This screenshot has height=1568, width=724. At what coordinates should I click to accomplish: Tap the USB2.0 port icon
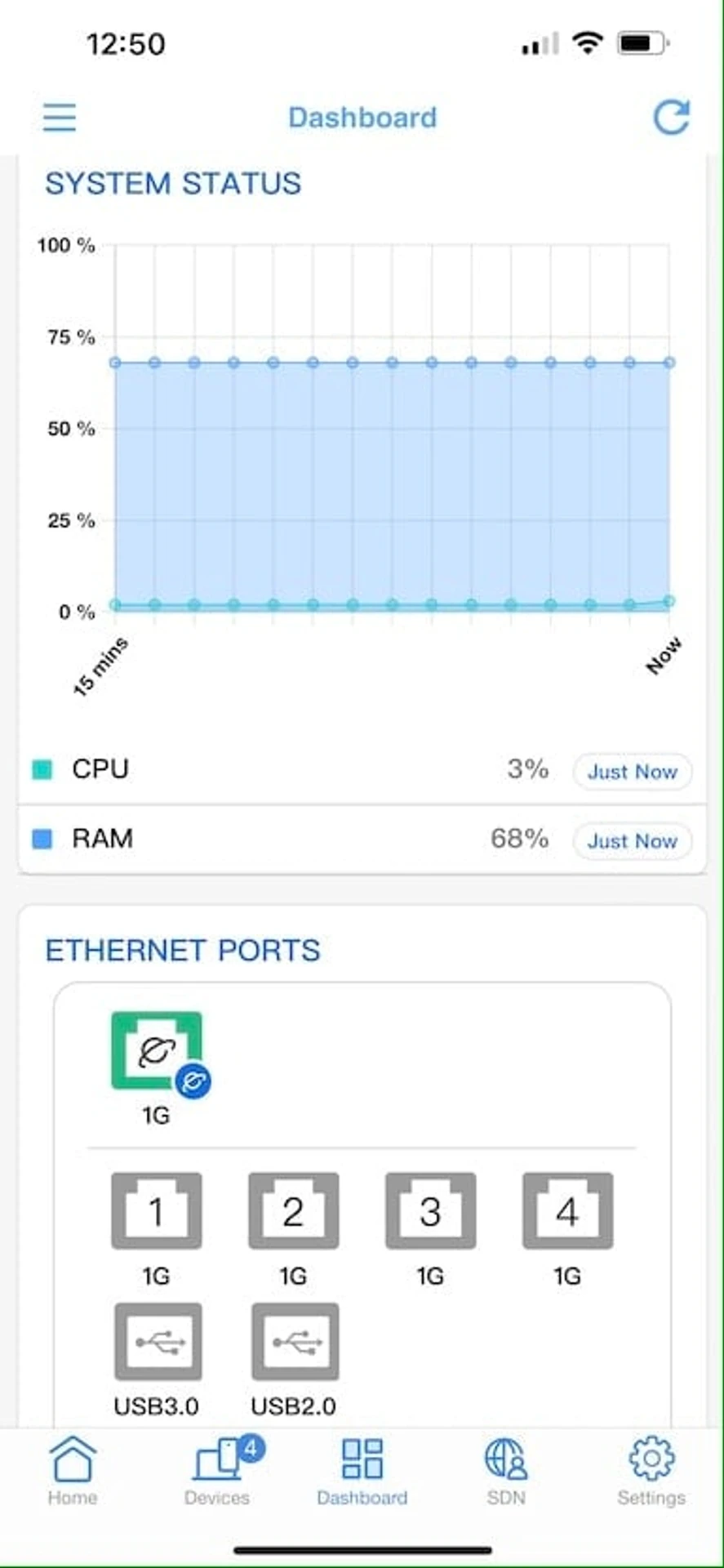(x=295, y=1342)
